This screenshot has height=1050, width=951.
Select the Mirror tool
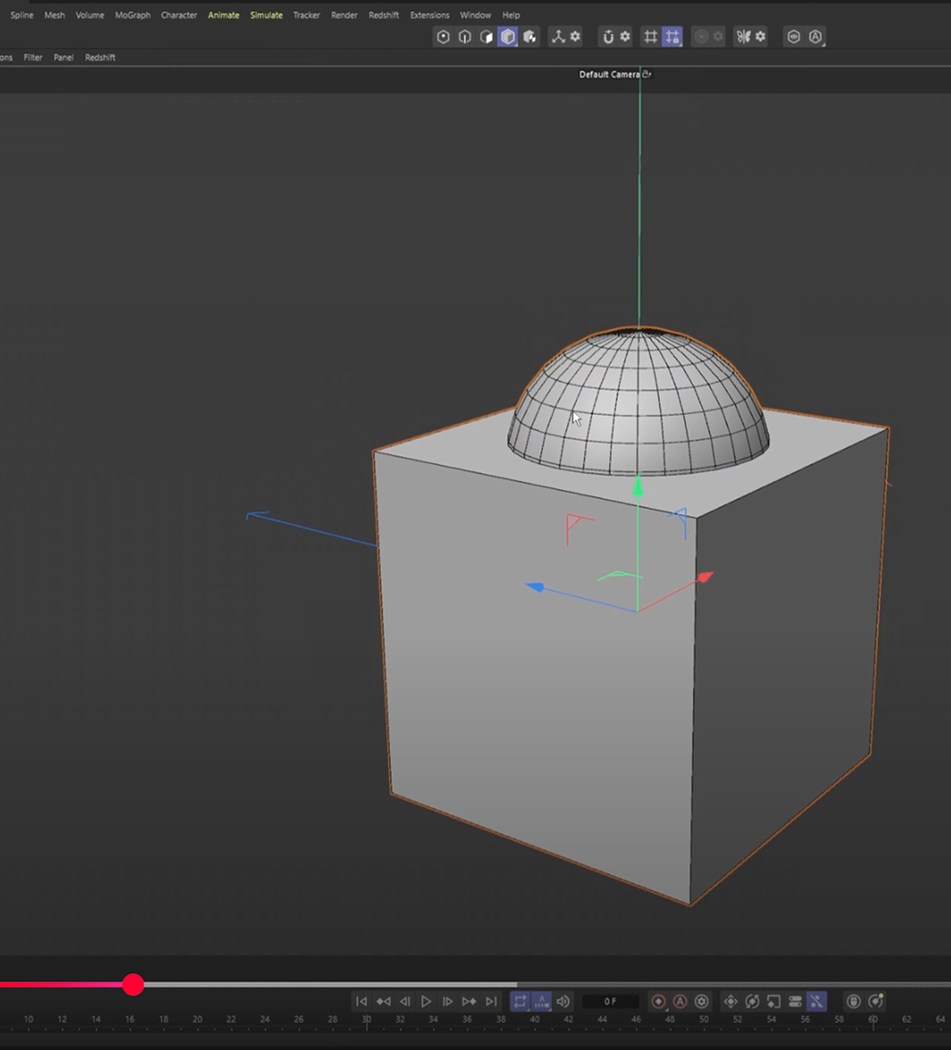tap(742, 36)
